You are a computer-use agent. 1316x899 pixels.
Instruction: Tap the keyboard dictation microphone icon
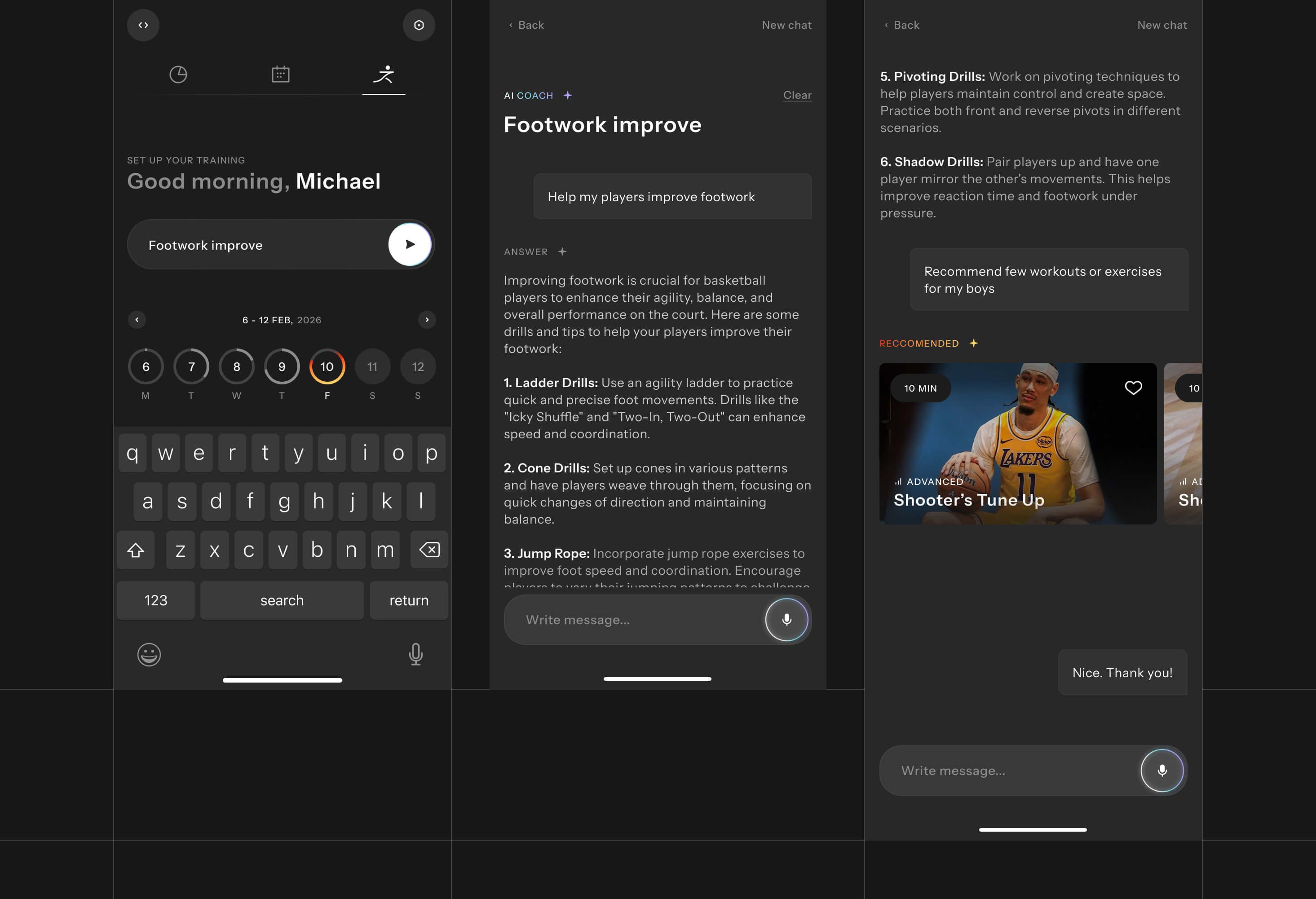[x=415, y=654]
